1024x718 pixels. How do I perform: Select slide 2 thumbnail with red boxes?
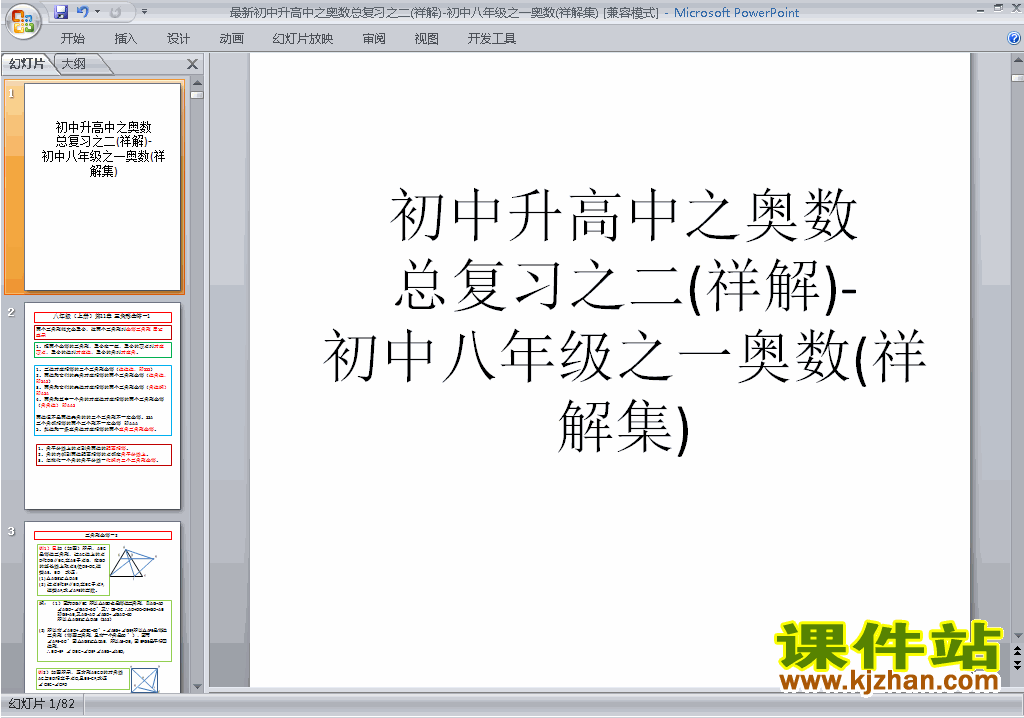pyautogui.click(x=103, y=406)
